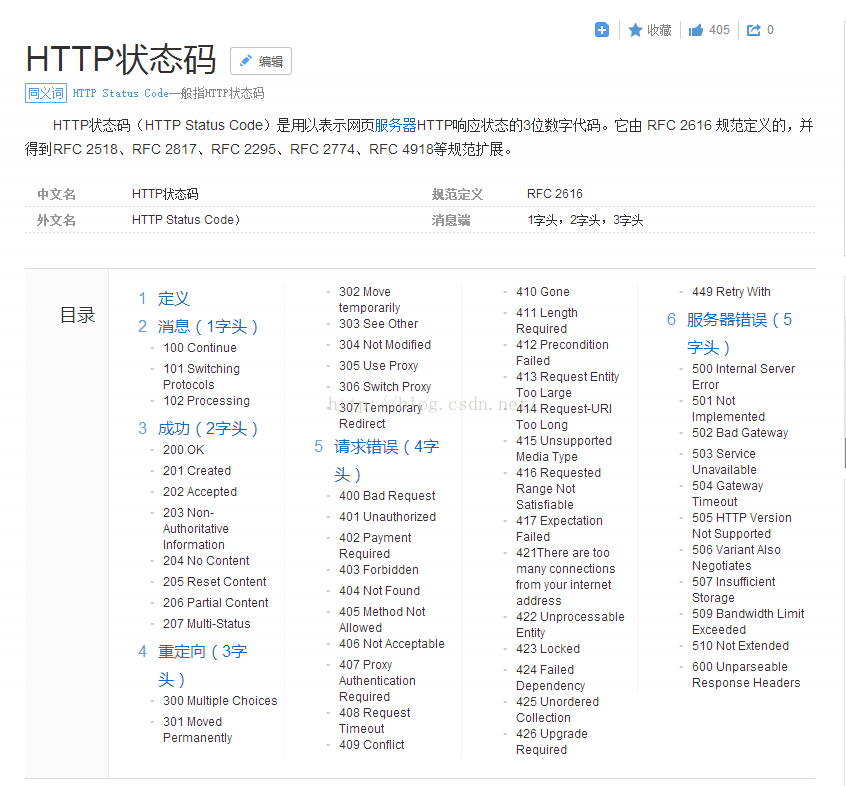Open the 409 Conflict entry
This screenshot has height=786, width=846.
pyautogui.click(x=372, y=745)
